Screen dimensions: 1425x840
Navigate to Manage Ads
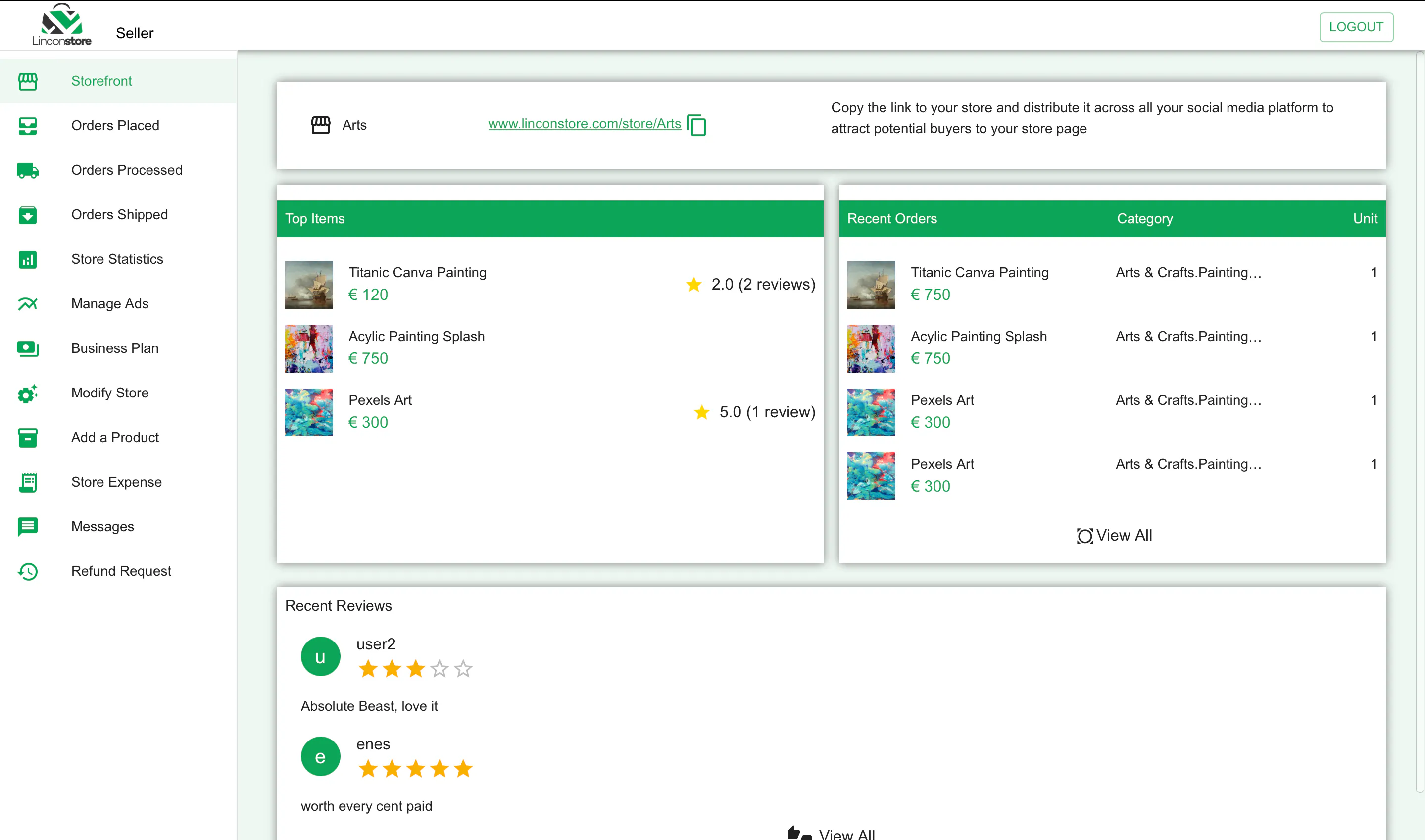pos(118,304)
